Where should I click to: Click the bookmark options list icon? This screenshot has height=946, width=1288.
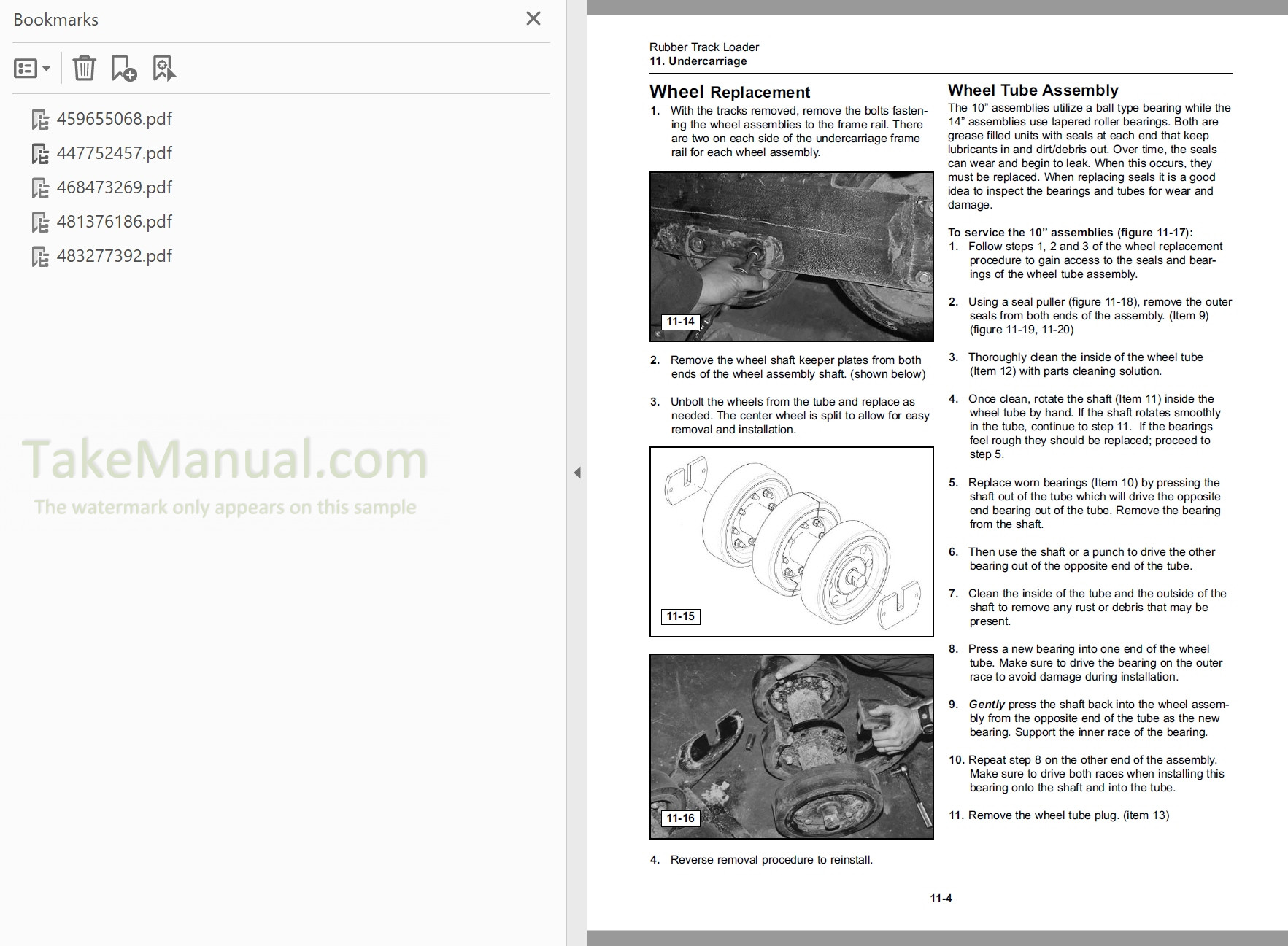point(24,68)
